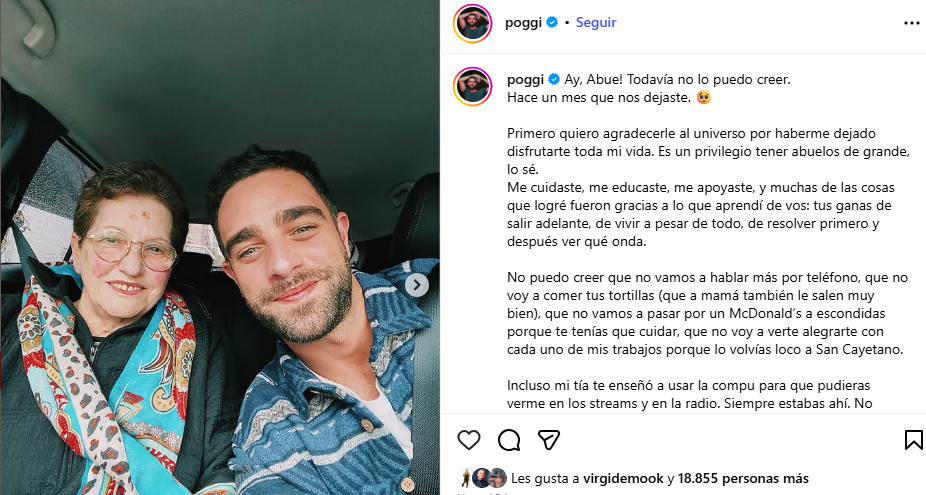Open poggi profile picture in header
Screen dimensions: 926x495
click(x=472, y=24)
